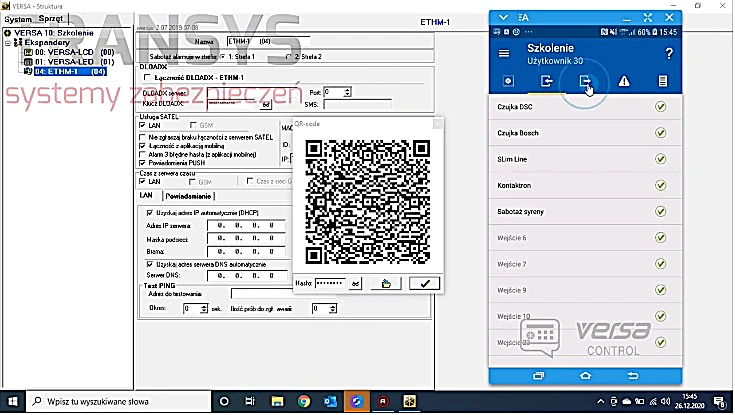Collapse the Ekspandery tree node
The height and width of the screenshot is (415, 735).
[8, 43]
